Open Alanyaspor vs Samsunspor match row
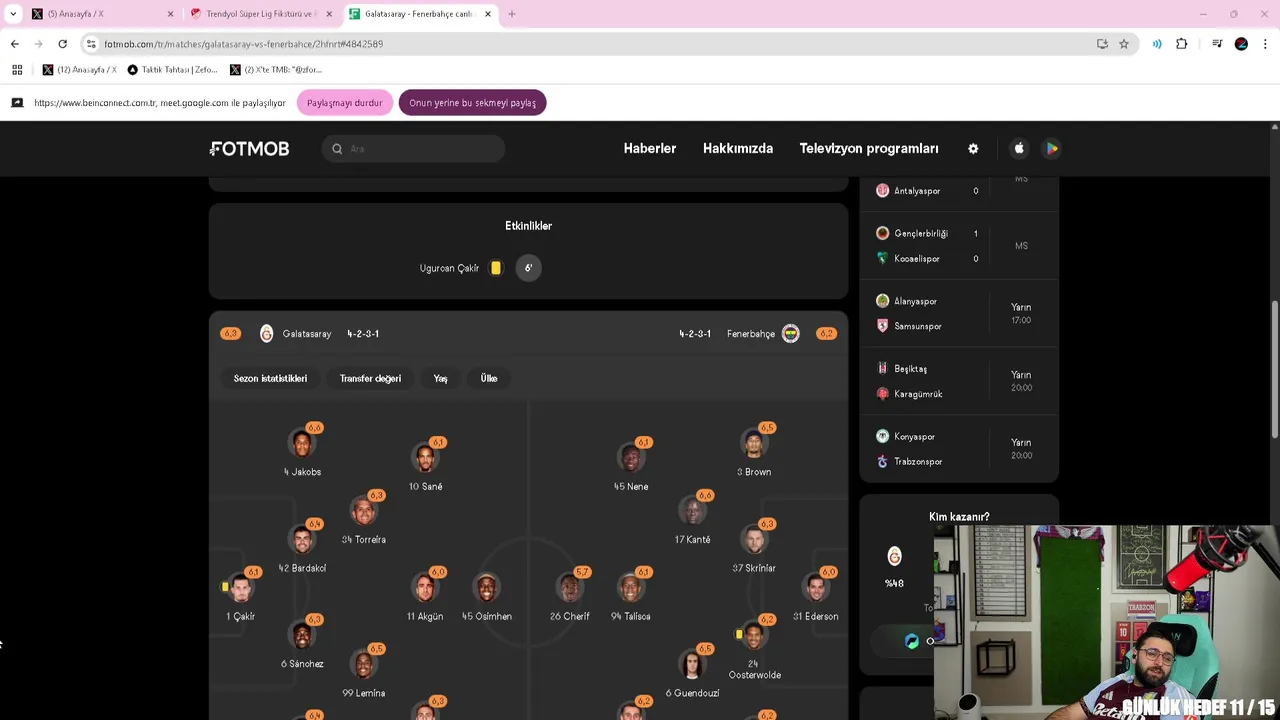The height and width of the screenshot is (720, 1280). tap(959, 313)
